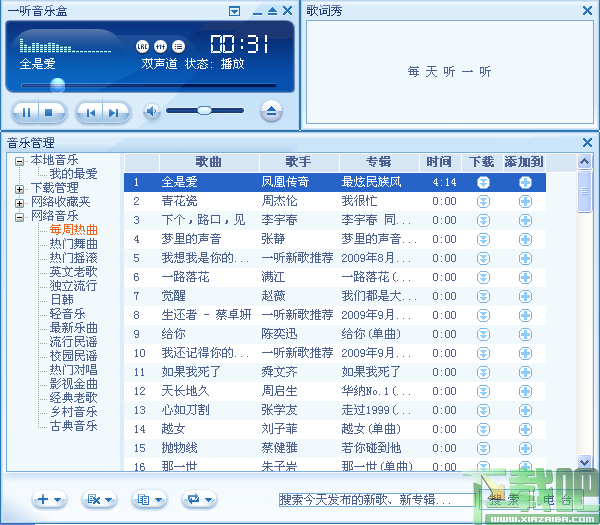This screenshot has width=600, height=525.
Task: Select 古典音乐 category
Action: pos(73,426)
